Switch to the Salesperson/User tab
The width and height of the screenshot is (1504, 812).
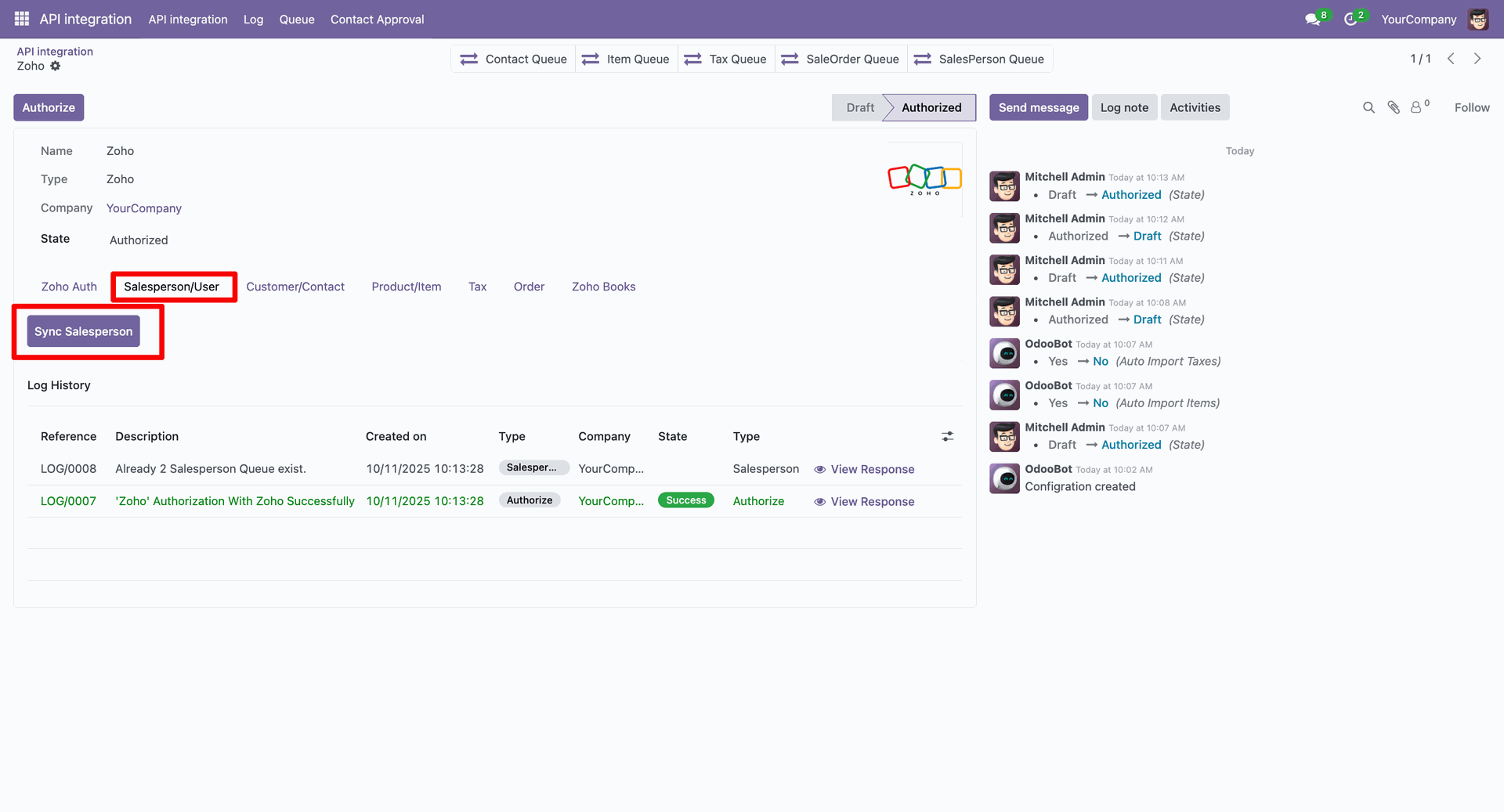(x=172, y=287)
